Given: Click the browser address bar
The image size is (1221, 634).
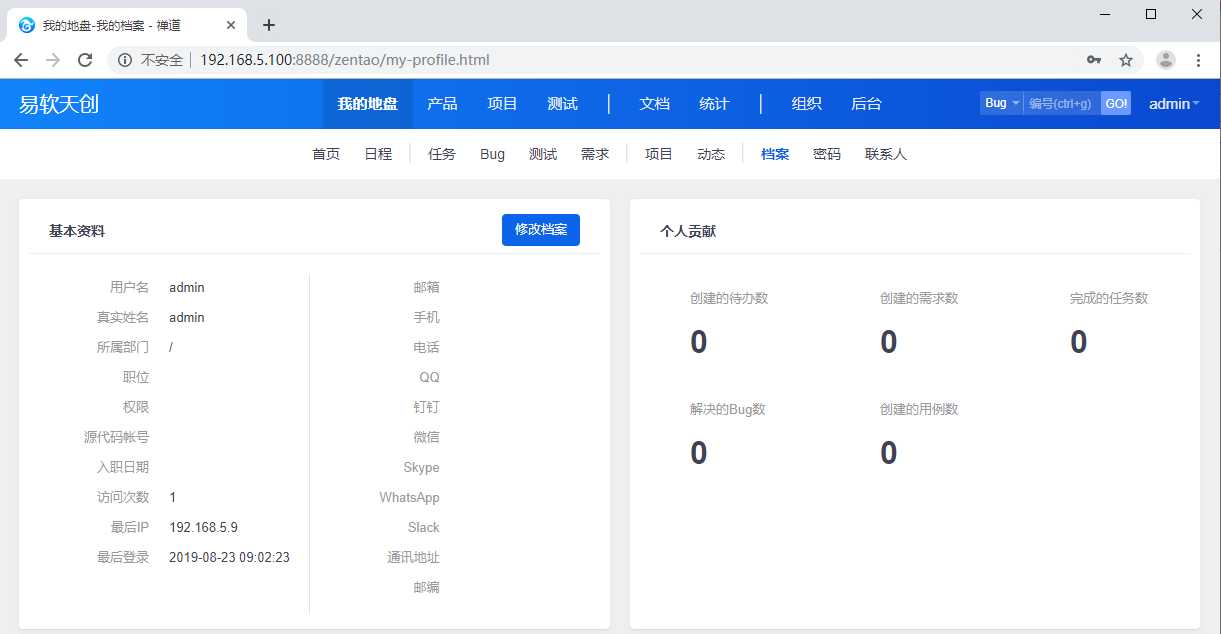Looking at the screenshot, I should tap(400, 59).
